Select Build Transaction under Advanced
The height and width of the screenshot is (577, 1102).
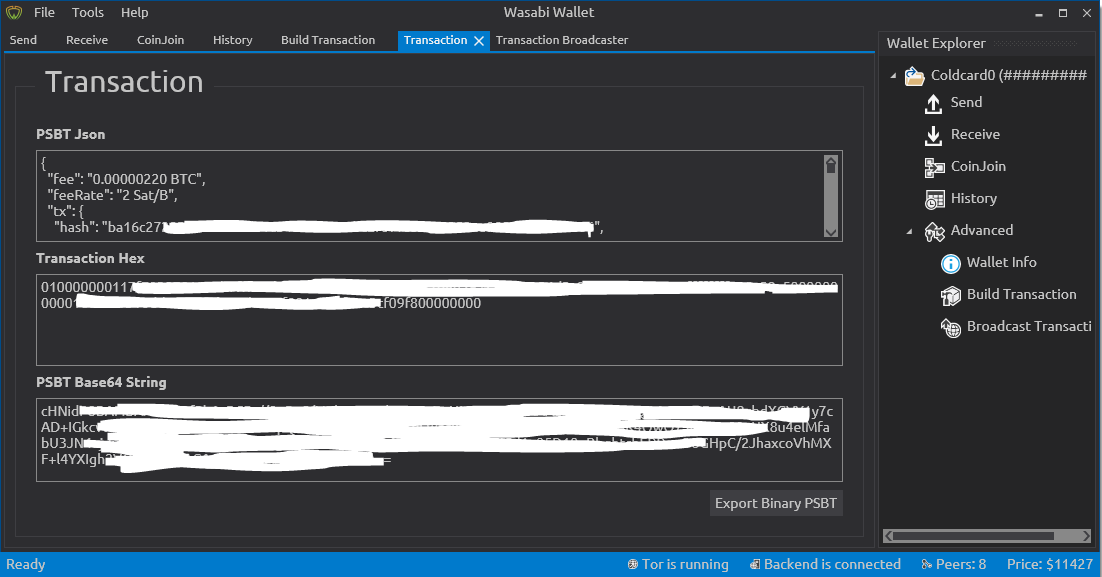(1021, 294)
